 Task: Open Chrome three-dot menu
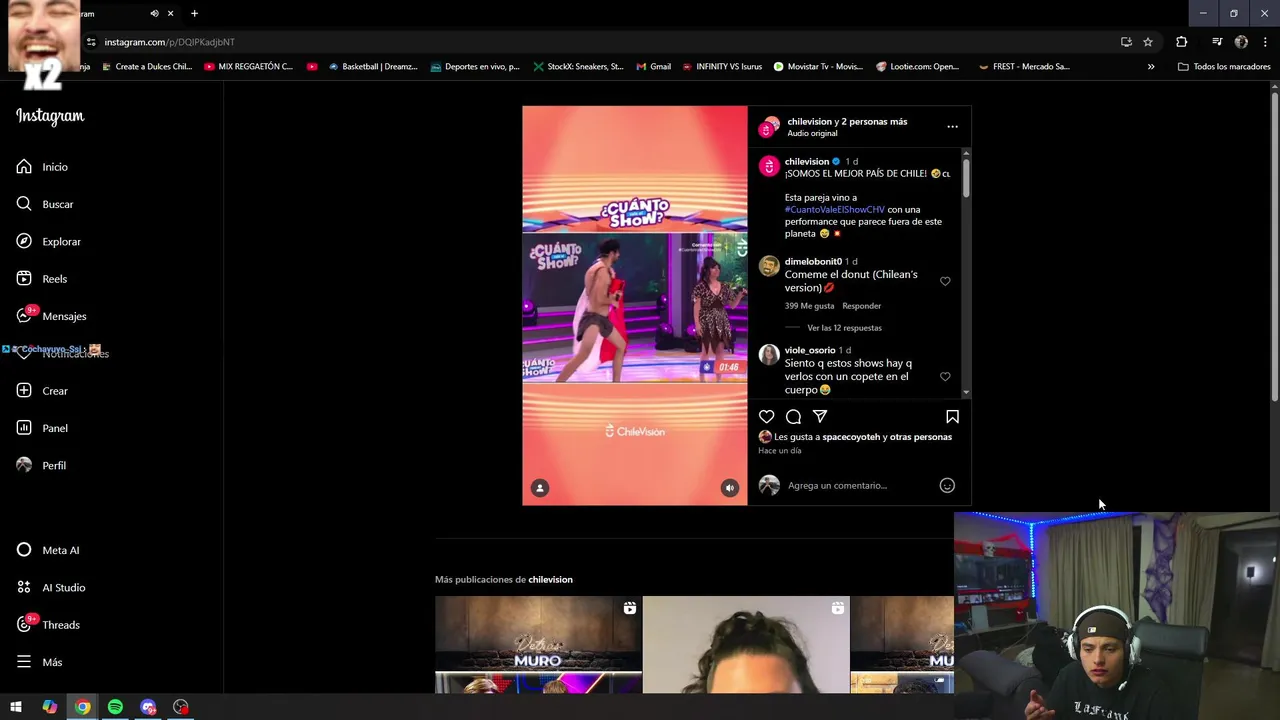[x=1265, y=42]
